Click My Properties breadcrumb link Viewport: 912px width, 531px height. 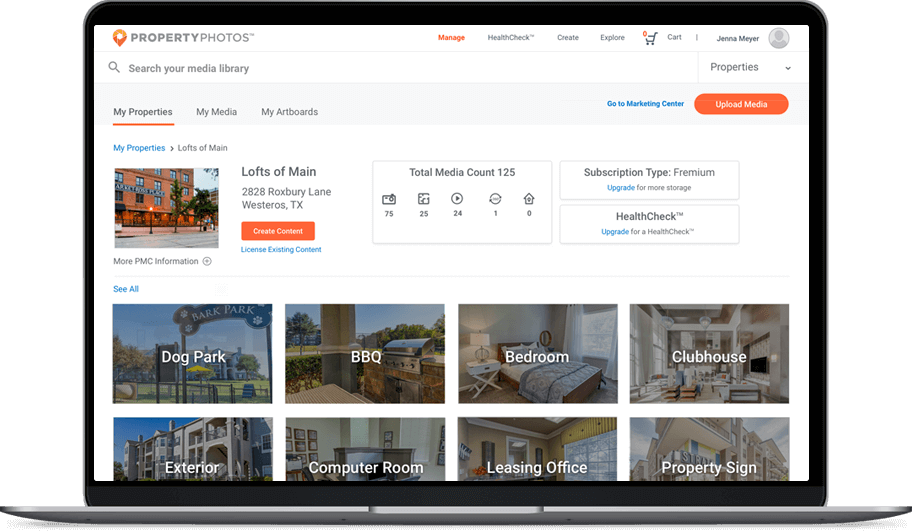[x=139, y=148]
